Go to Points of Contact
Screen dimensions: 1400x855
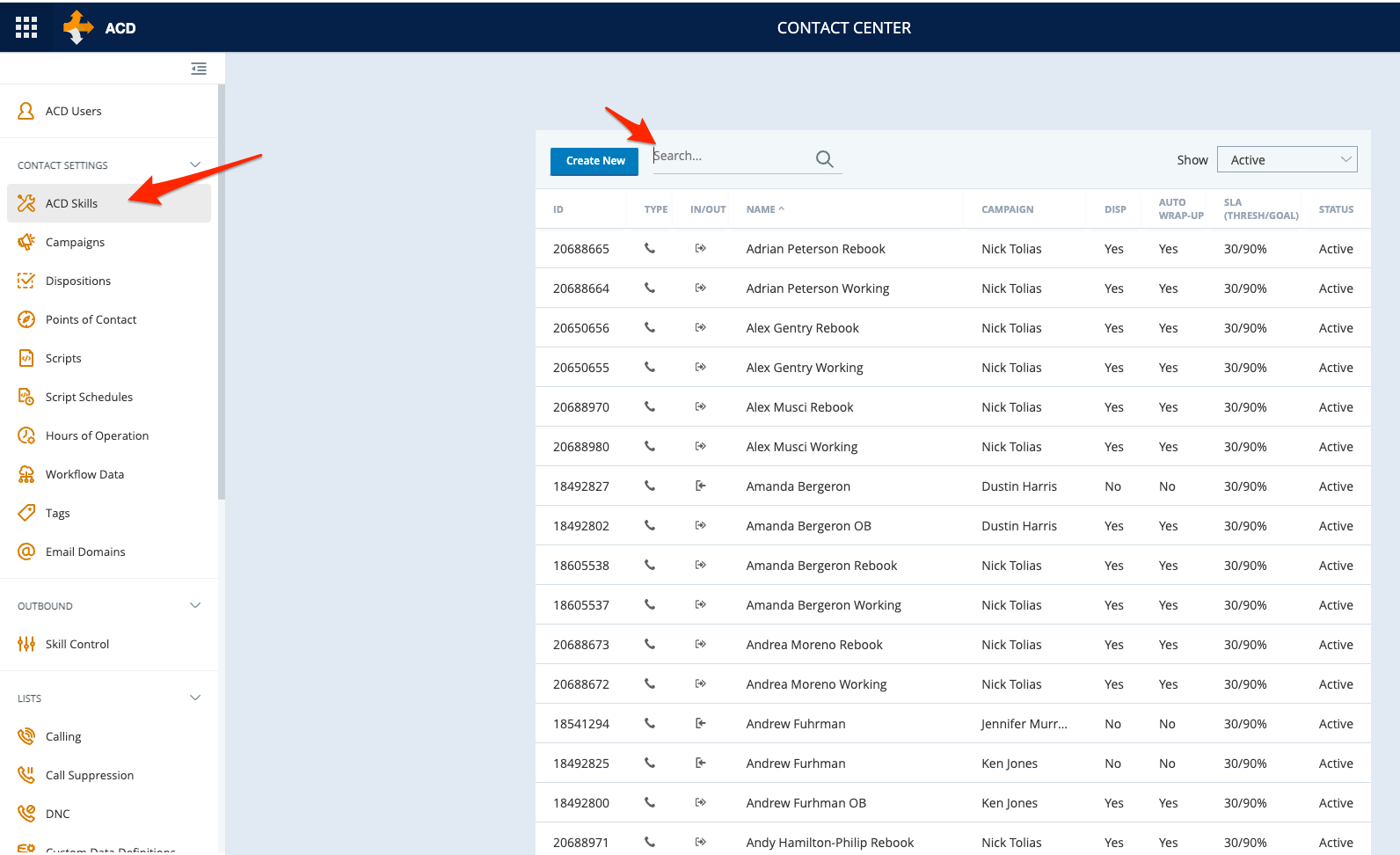[91, 319]
